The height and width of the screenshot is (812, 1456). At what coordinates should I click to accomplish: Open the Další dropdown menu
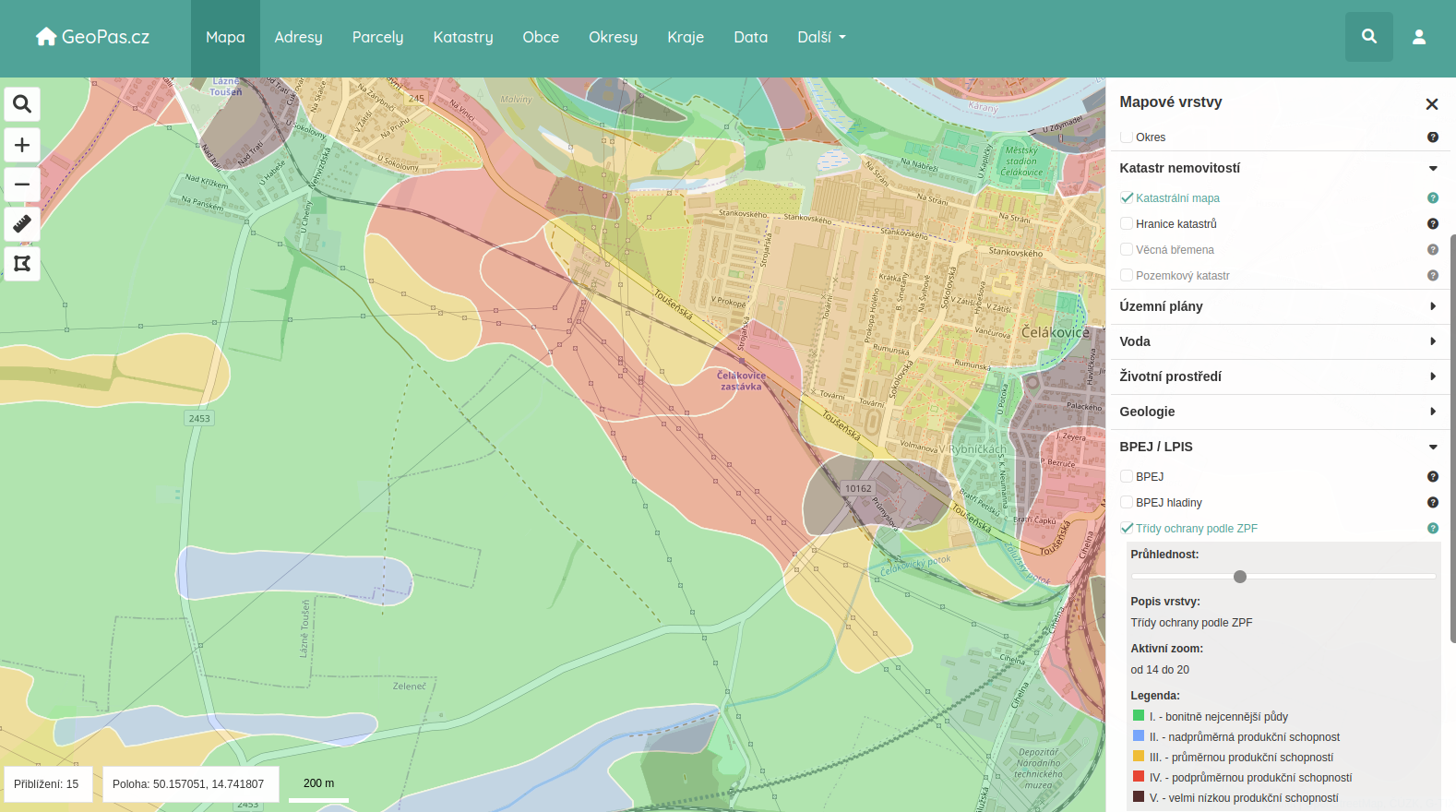tap(821, 37)
